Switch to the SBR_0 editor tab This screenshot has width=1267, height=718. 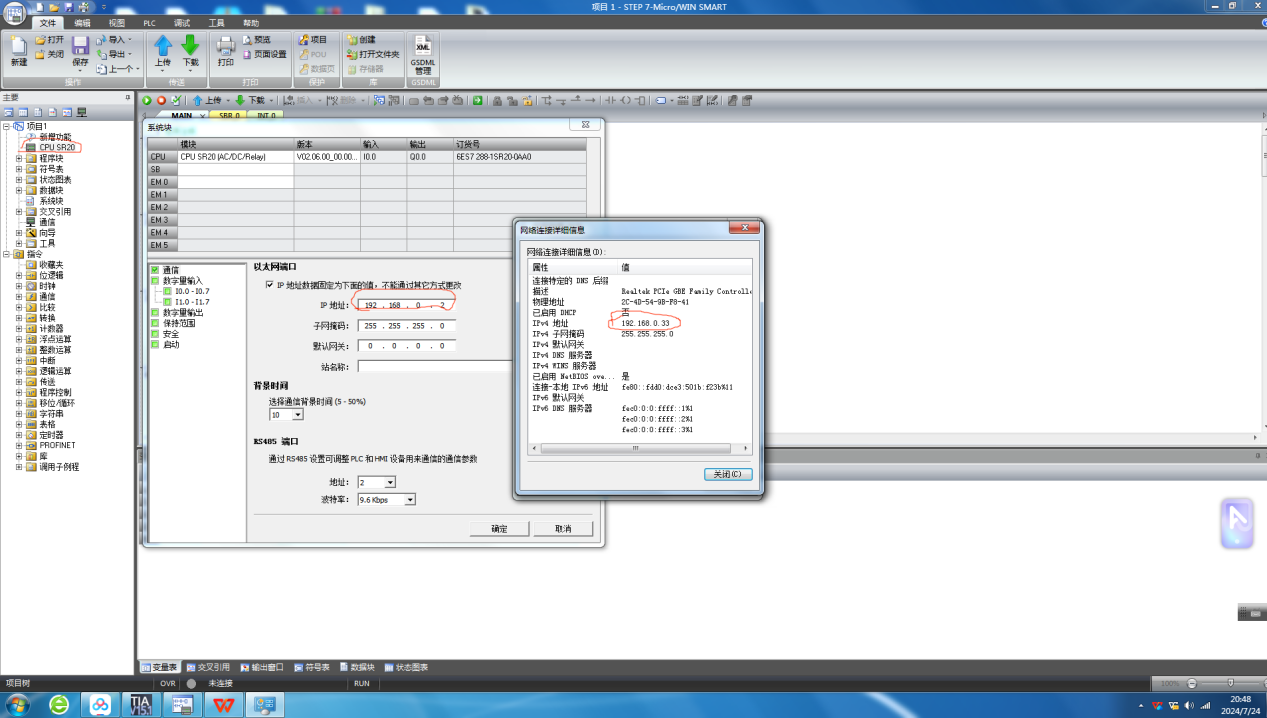(x=231, y=115)
